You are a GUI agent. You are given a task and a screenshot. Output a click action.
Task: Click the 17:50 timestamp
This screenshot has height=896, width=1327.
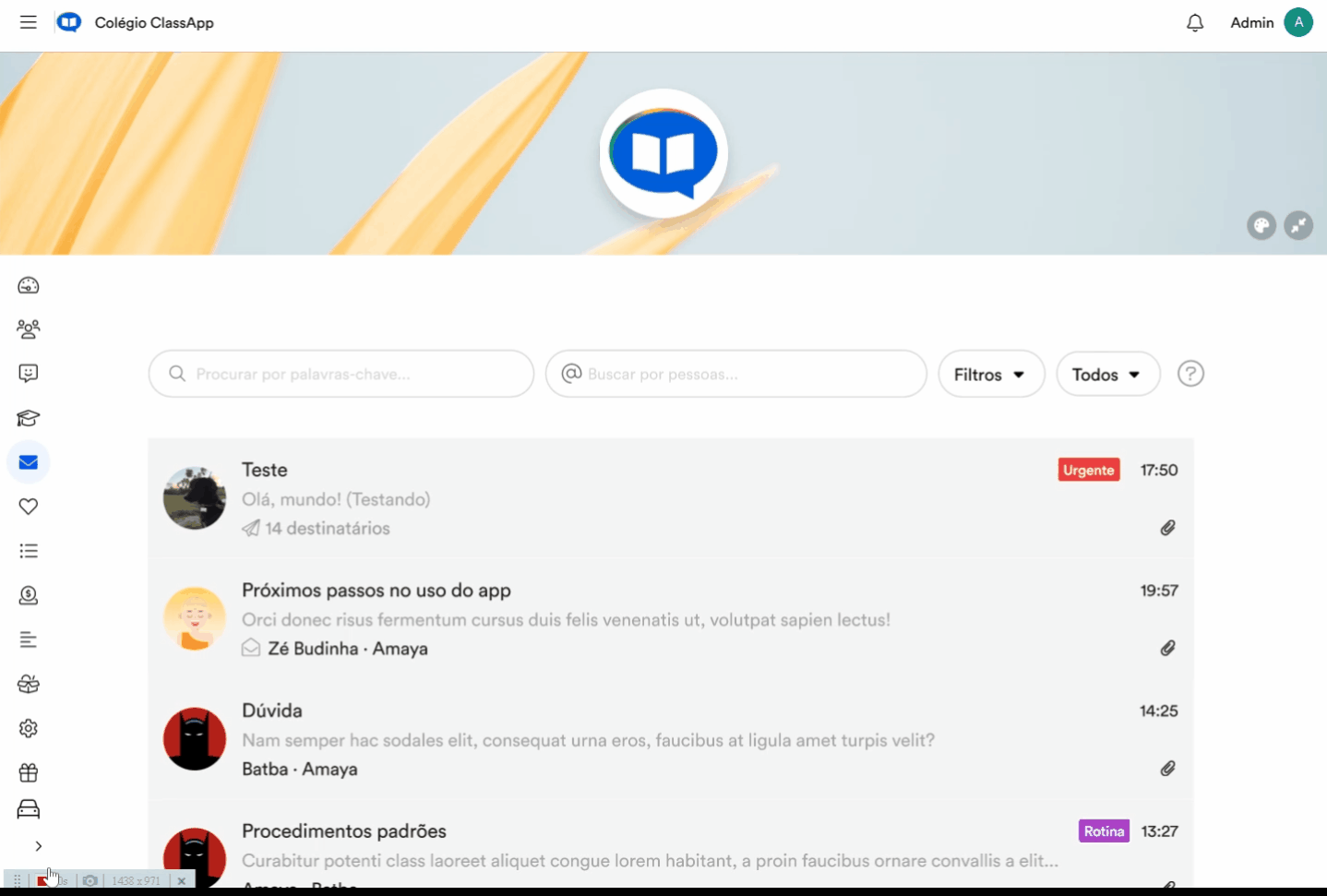pyautogui.click(x=1159, y=470)
